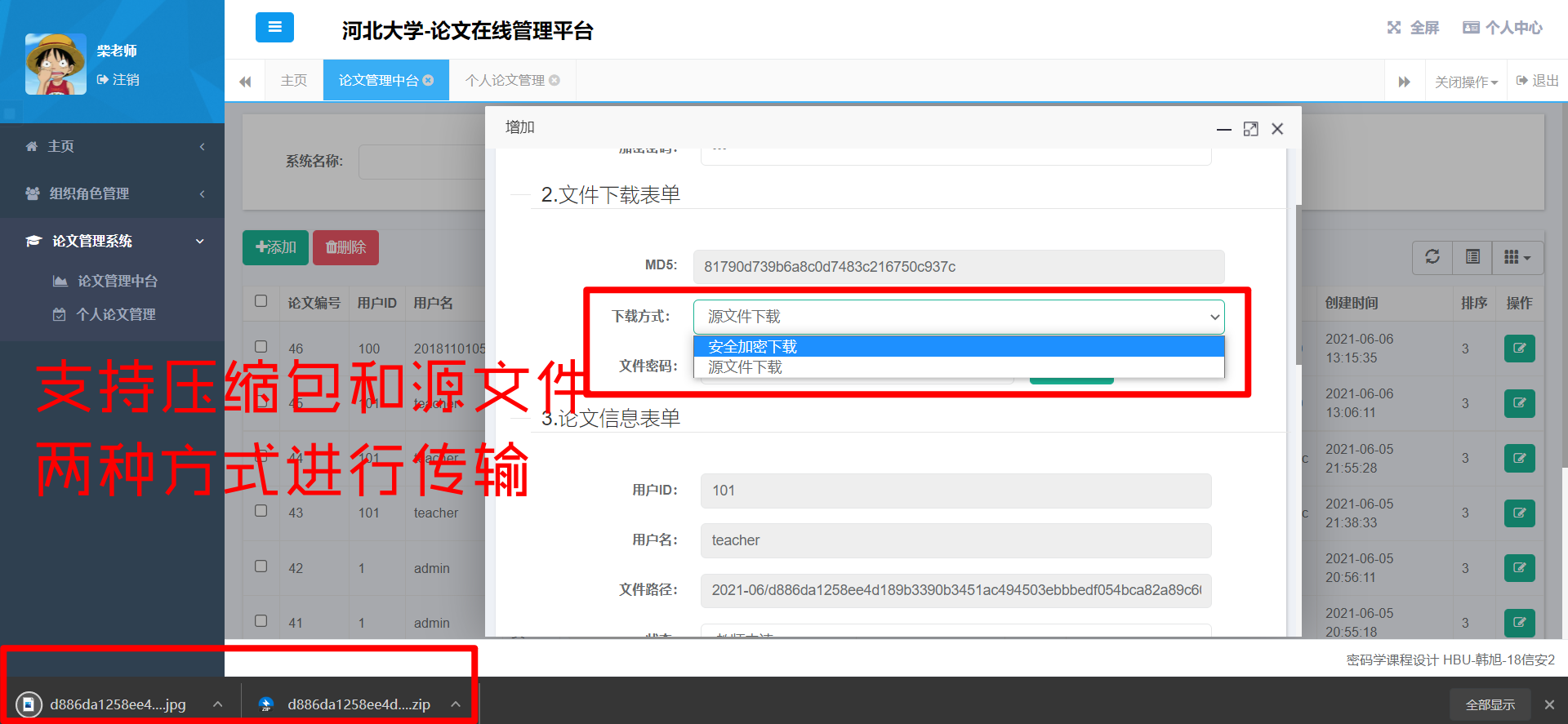Click edit icon for row dated 20:55:18
This screenshot has height=724, width=1568.
point(1519,622)
